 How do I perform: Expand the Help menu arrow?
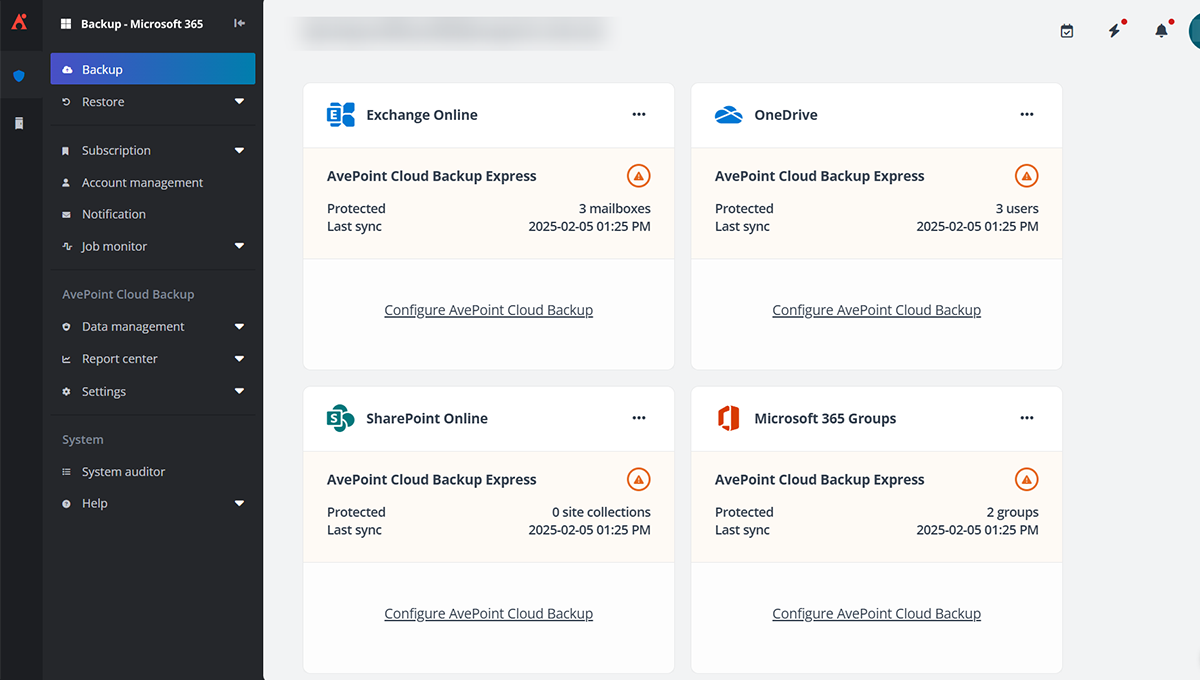click(x=239, y=504)
